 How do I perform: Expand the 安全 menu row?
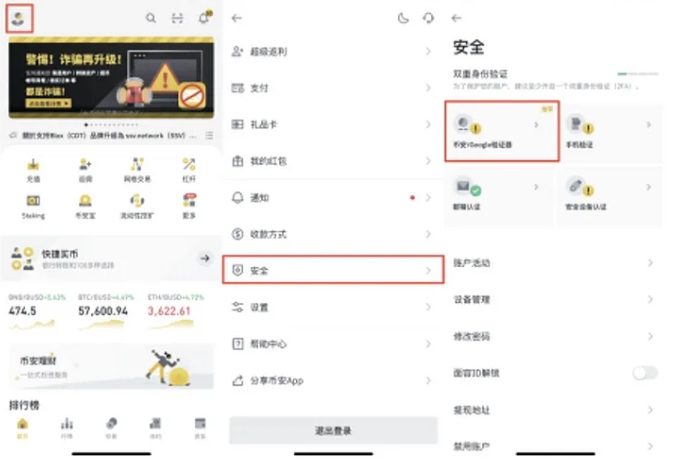pyautogui.click(x=333, y=270)
